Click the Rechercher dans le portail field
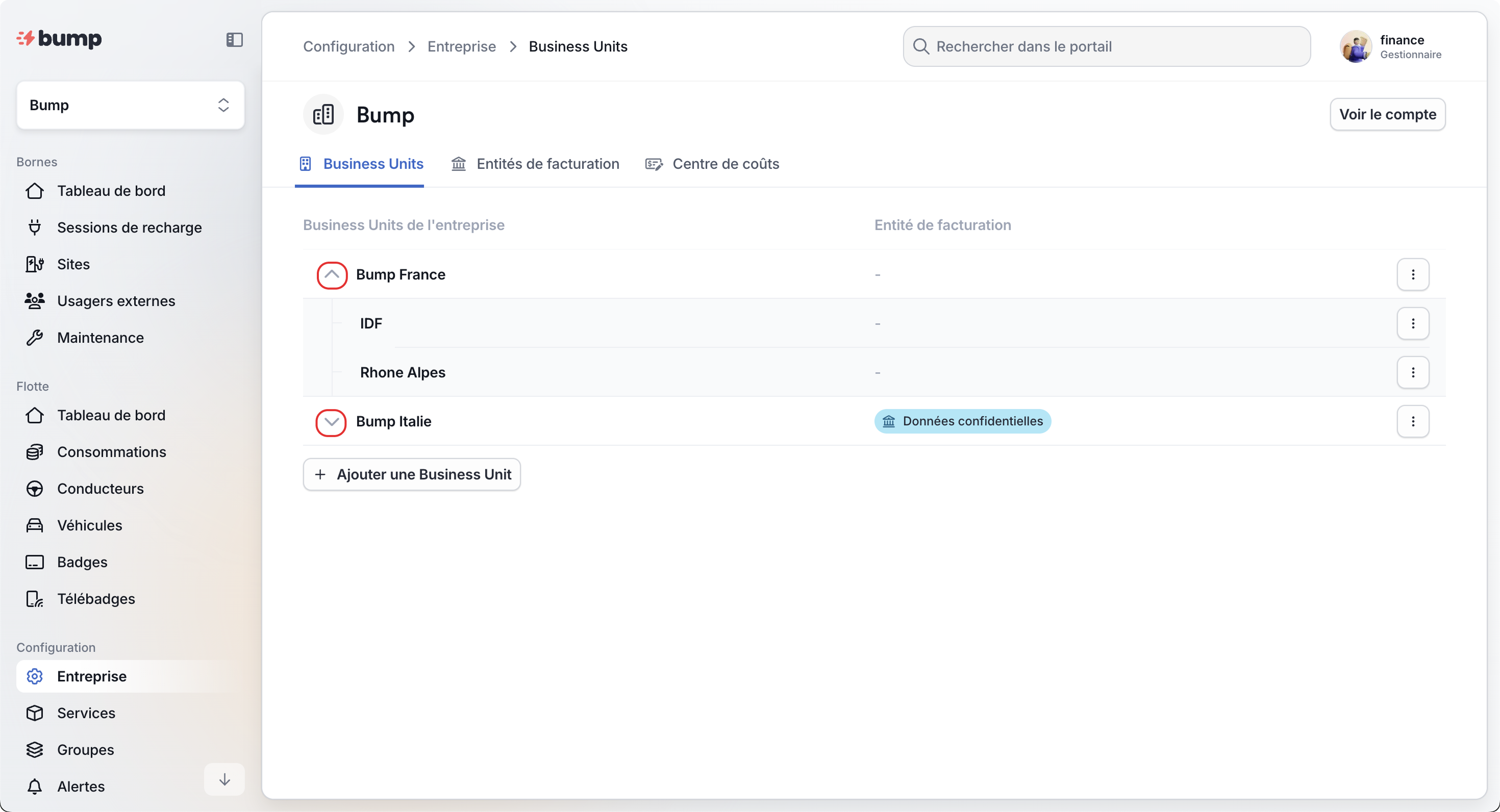 1106,46
